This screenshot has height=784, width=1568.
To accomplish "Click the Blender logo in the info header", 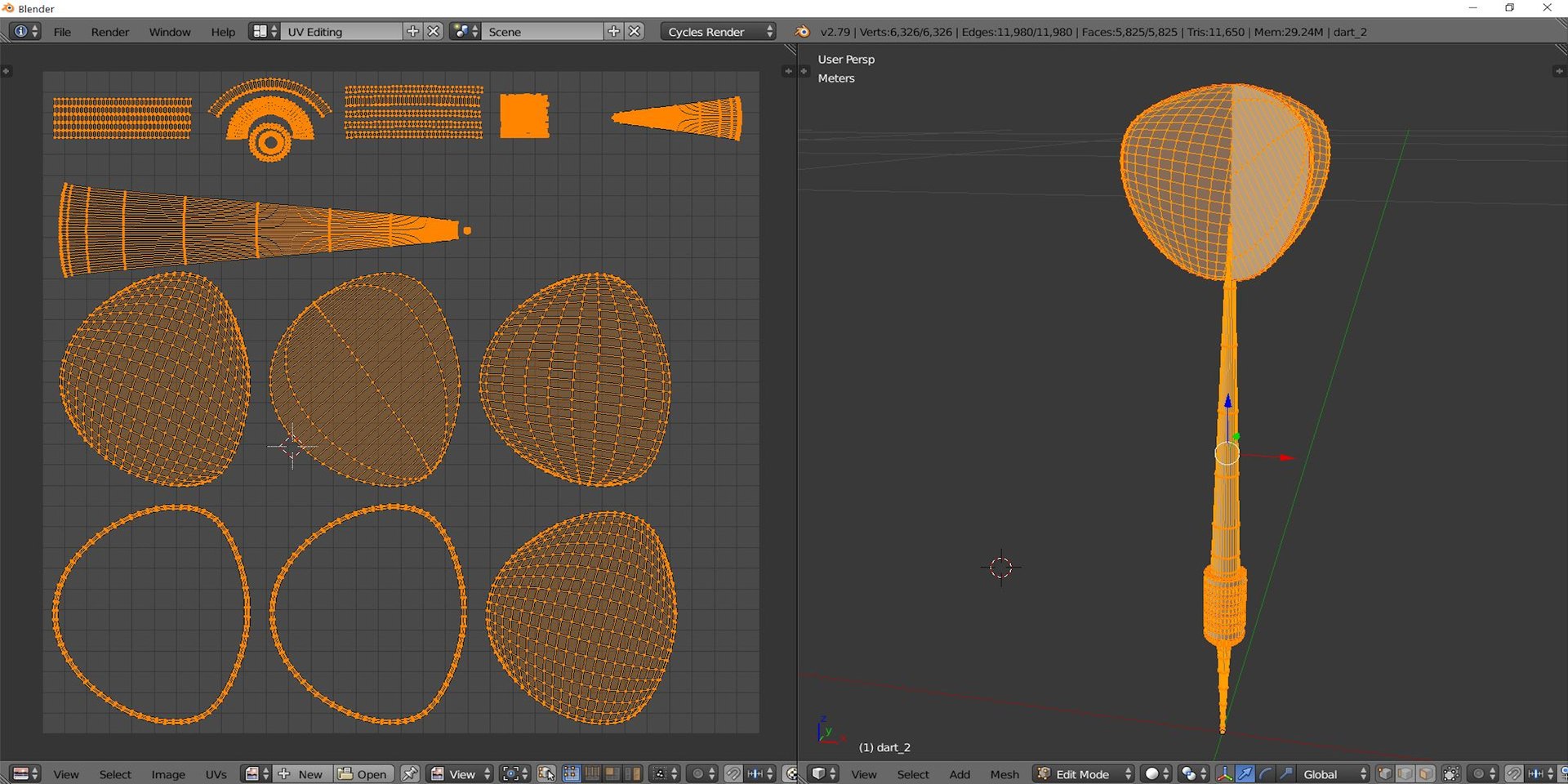I will point(803,31).
